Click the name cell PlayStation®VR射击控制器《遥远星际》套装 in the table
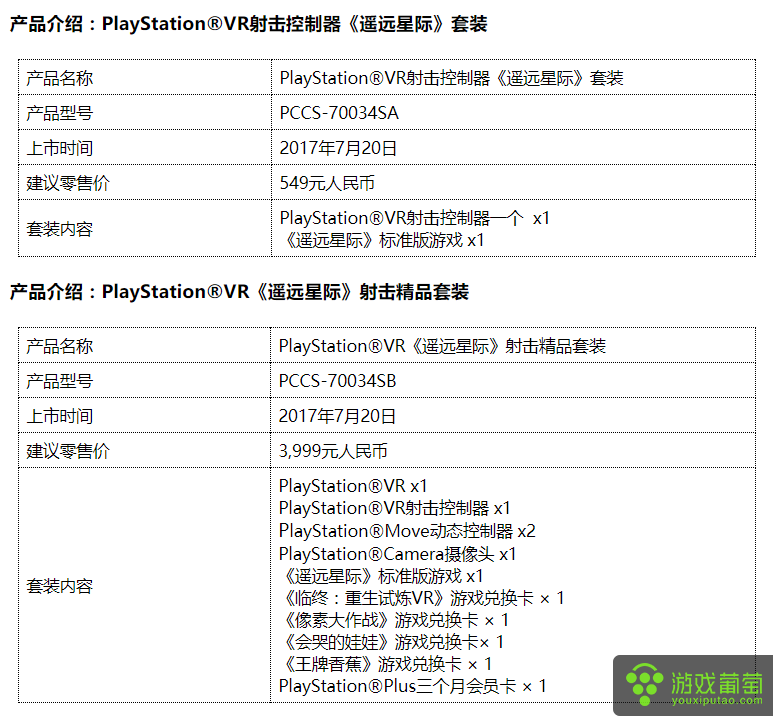 click(452, 78)
